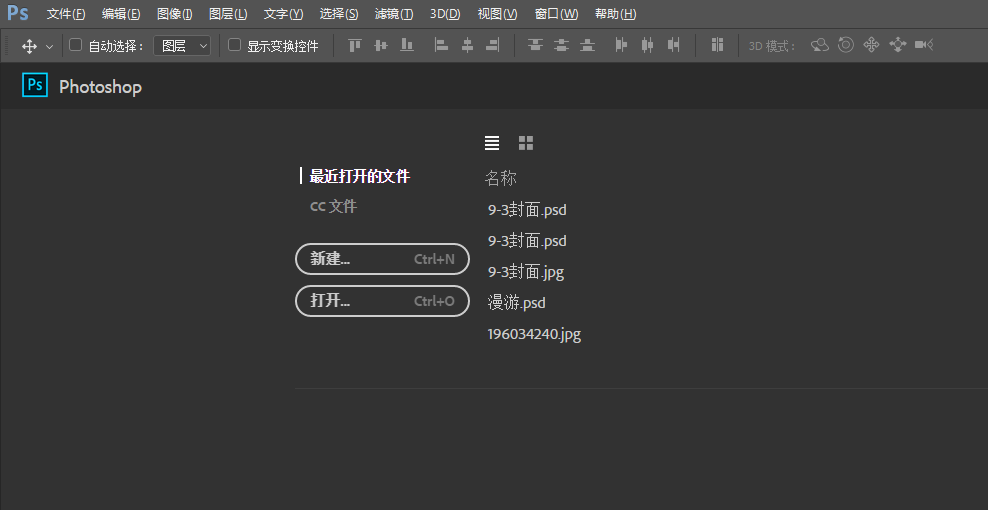The height and width of the screenshot is (510, 988).
Task: Switch recent files to thumbnail grid view
Action: 526,143
